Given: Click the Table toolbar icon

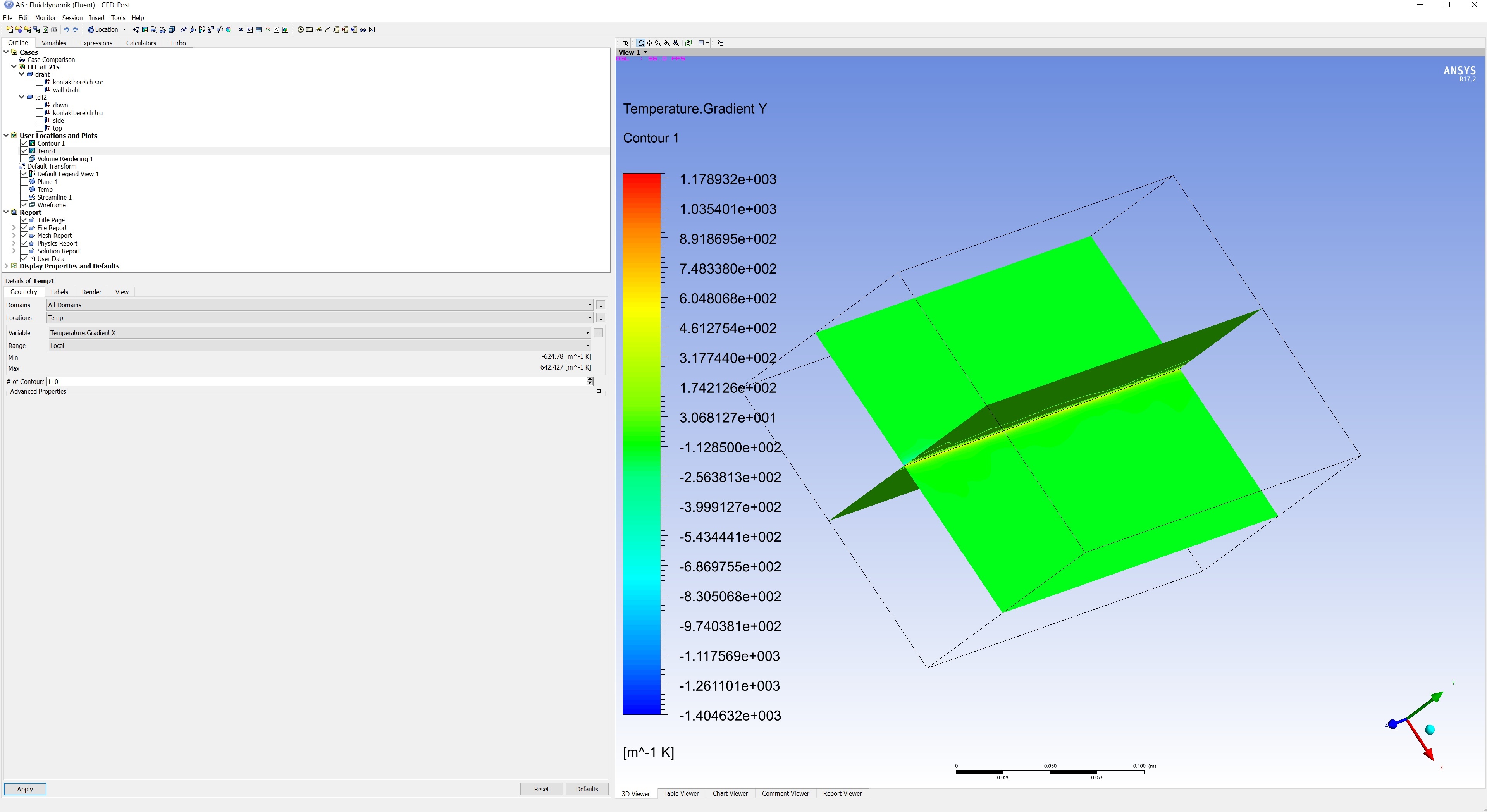Looking at the screenshot, I should (x=258, y=29).
